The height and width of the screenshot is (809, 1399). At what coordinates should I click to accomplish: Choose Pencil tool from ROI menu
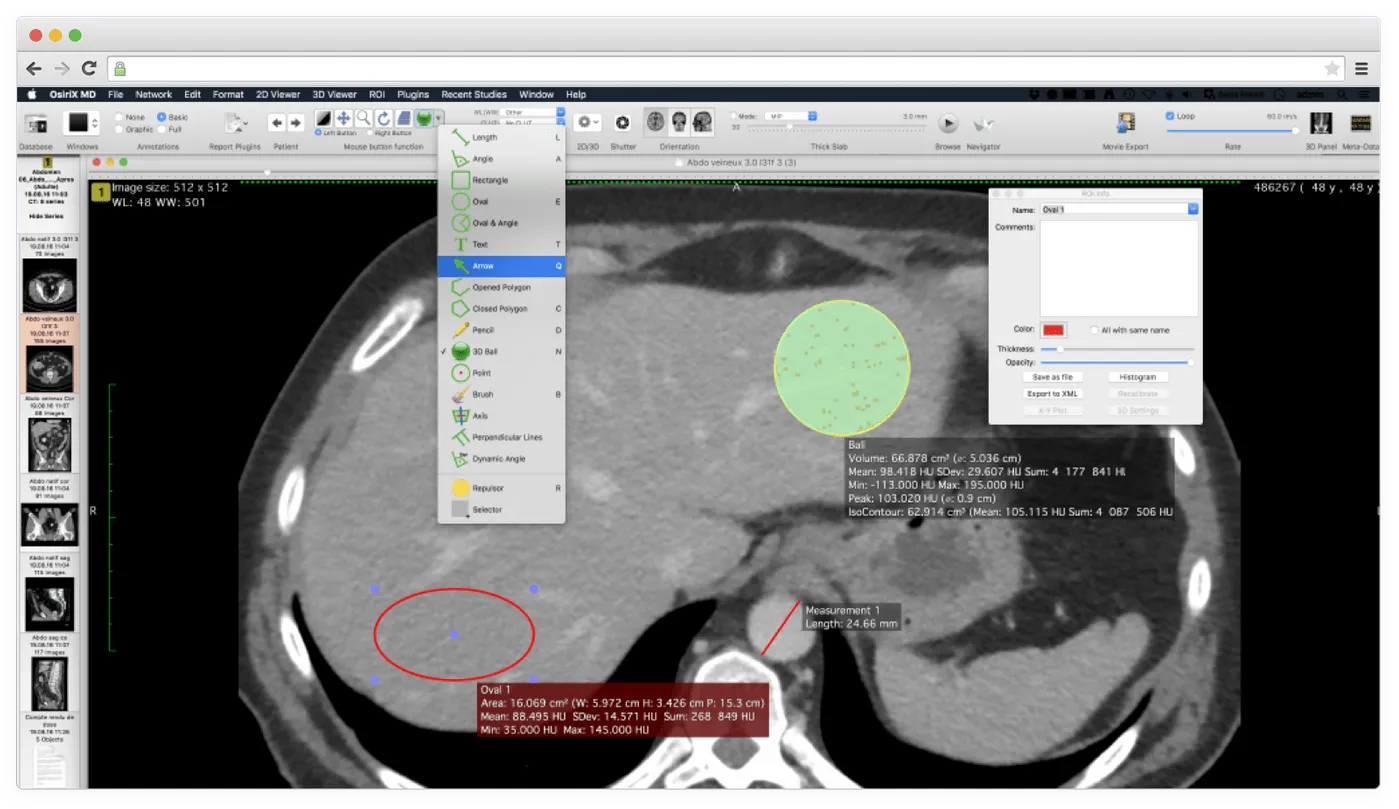pos(501,330)
